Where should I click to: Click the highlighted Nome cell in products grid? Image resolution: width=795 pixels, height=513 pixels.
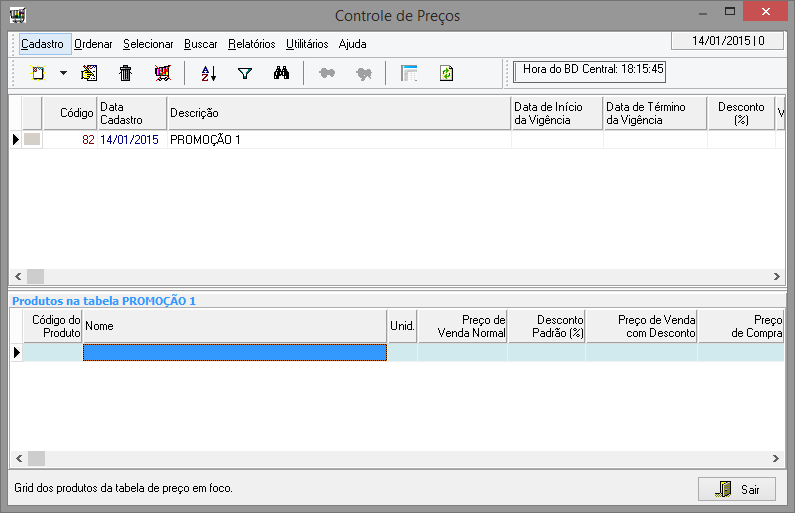[x=234, y=352]
